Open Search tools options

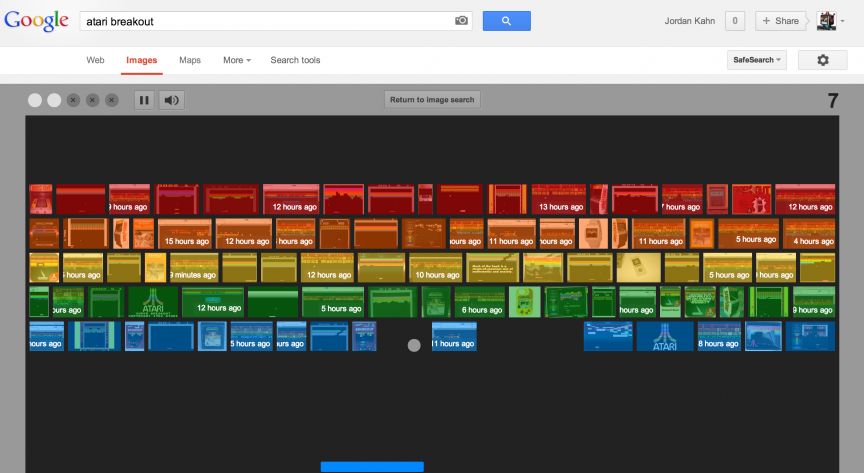point(295,60)
